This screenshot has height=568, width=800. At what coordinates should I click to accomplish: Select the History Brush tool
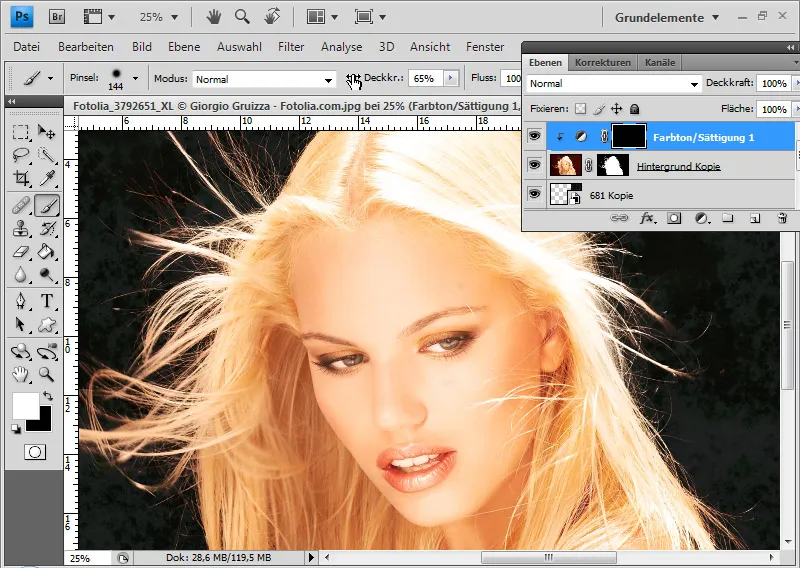point(46,228)
